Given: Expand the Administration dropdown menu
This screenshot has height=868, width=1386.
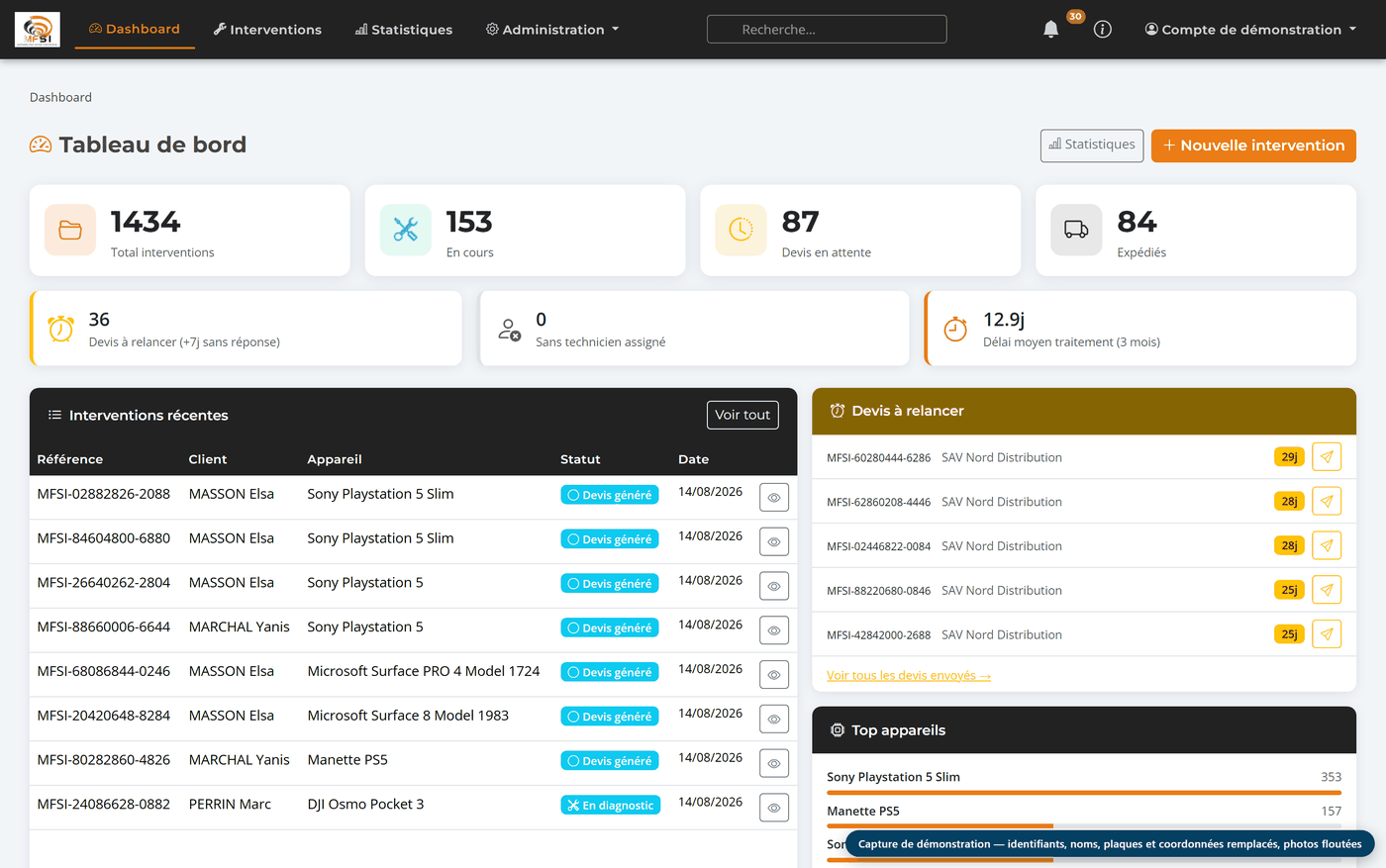Looking at the screenshot, I should [552, 30].
